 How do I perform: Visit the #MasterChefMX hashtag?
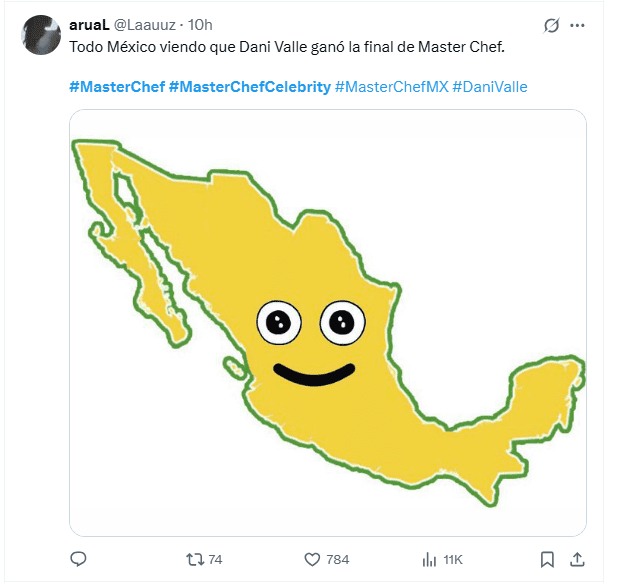391,87
